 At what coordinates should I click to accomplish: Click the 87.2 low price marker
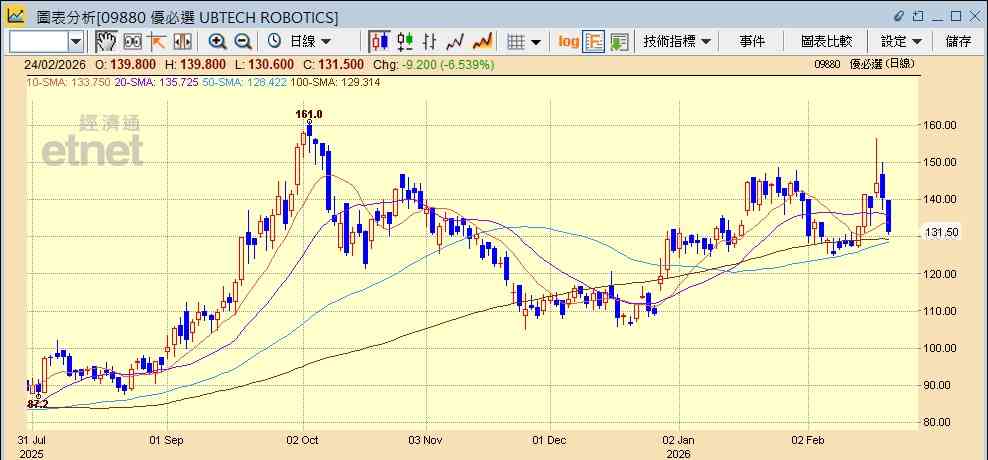tap(38, 404)
